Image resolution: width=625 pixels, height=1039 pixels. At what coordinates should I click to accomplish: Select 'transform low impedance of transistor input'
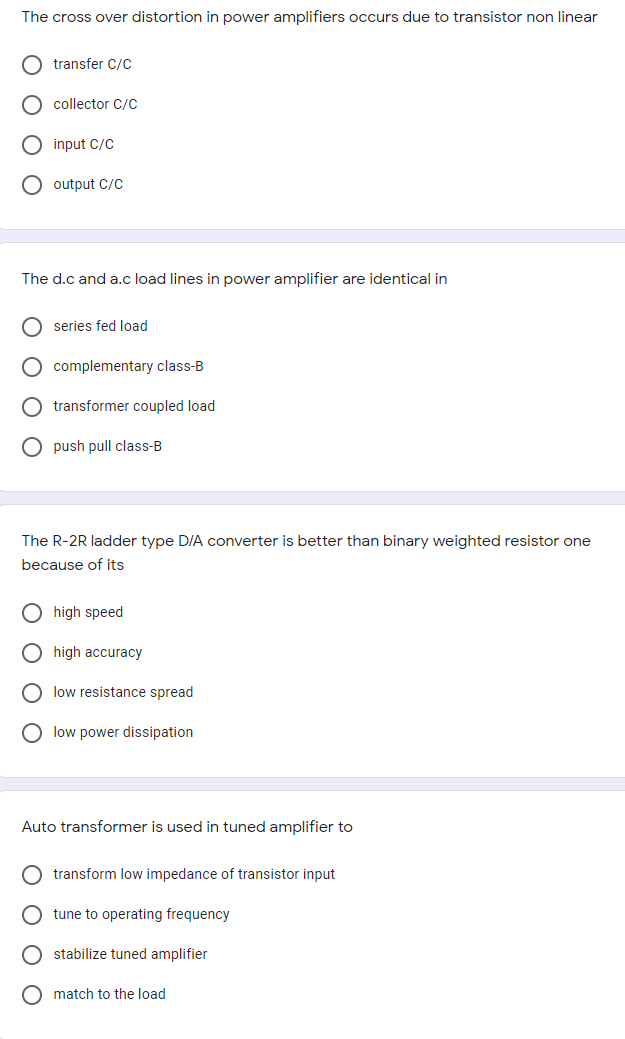[32, 875]
